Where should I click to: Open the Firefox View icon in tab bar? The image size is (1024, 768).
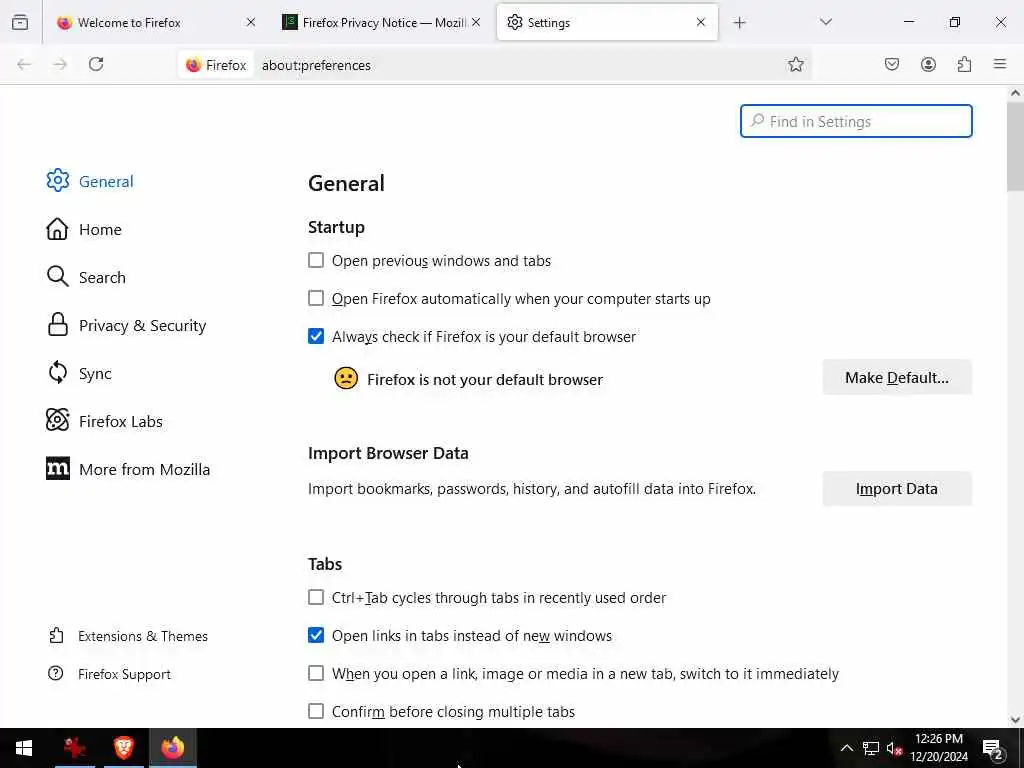coord(20,22)
